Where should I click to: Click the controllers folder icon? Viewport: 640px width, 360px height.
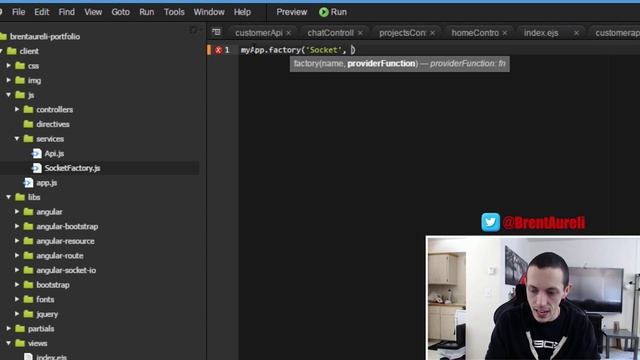28,109
